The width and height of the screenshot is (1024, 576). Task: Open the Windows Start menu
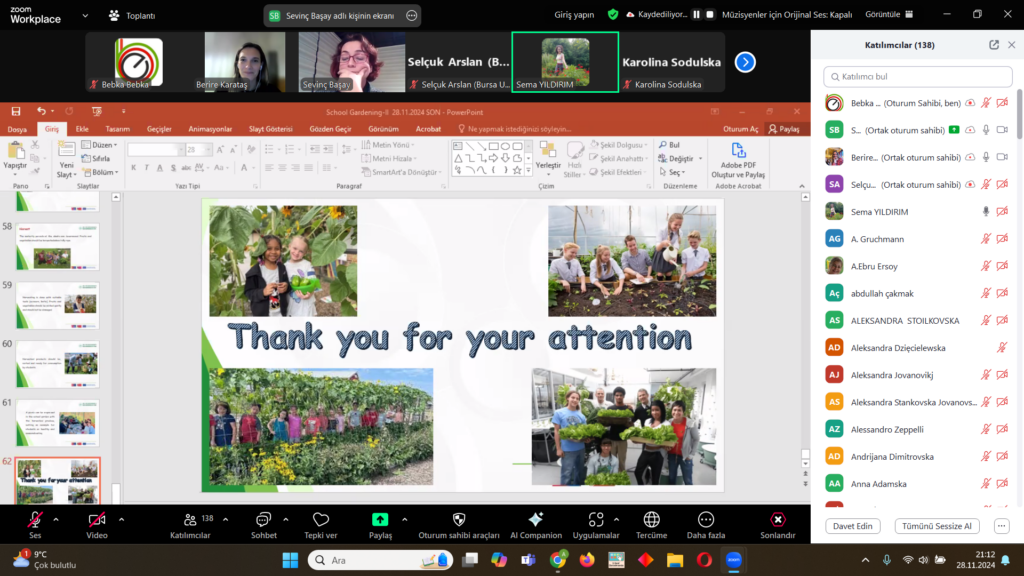coord(291,560)
